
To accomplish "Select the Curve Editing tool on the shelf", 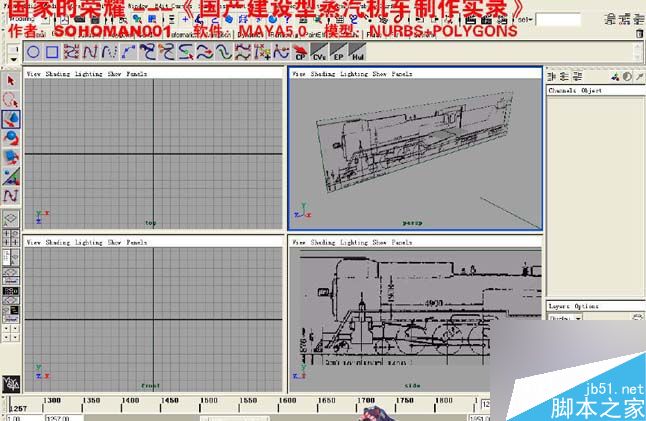I will (x=281, y=52).
